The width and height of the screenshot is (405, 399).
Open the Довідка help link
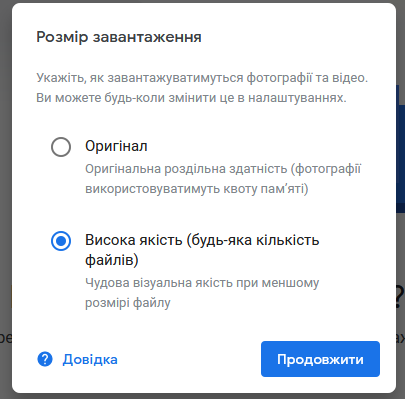click(90, 359)
